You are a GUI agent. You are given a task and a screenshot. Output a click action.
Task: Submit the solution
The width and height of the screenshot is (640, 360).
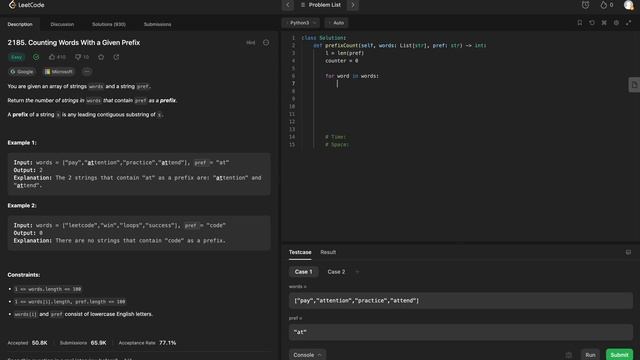[x=619, y=355]
